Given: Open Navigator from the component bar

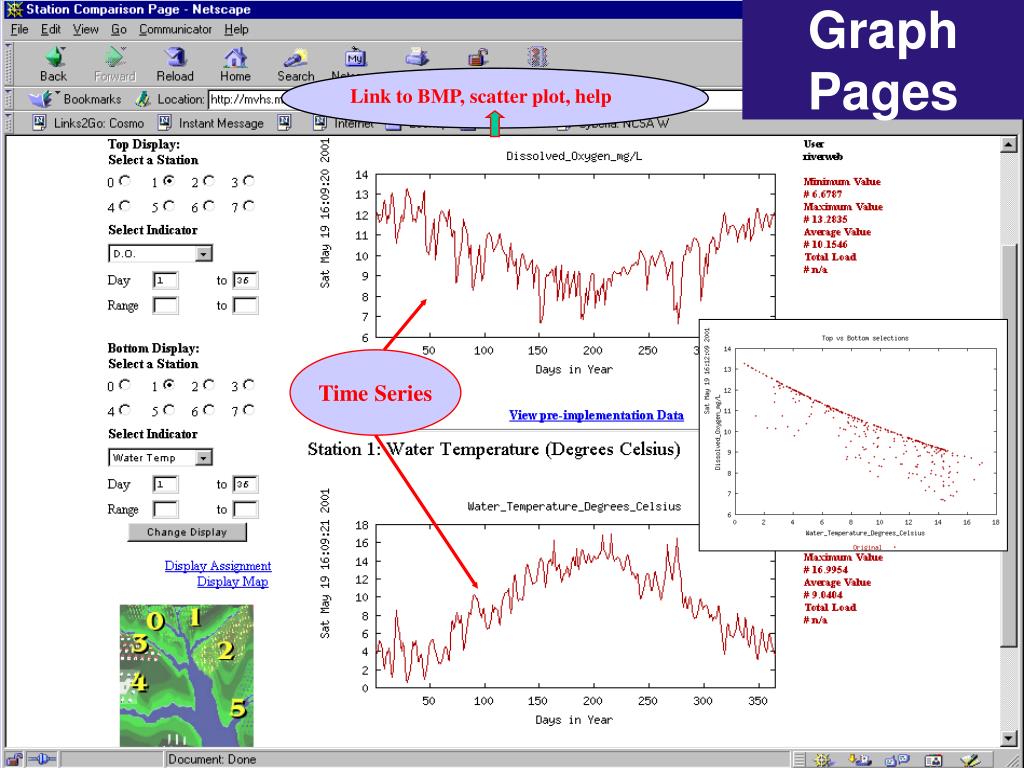Looking at the screenshot, I should (822, 760).
